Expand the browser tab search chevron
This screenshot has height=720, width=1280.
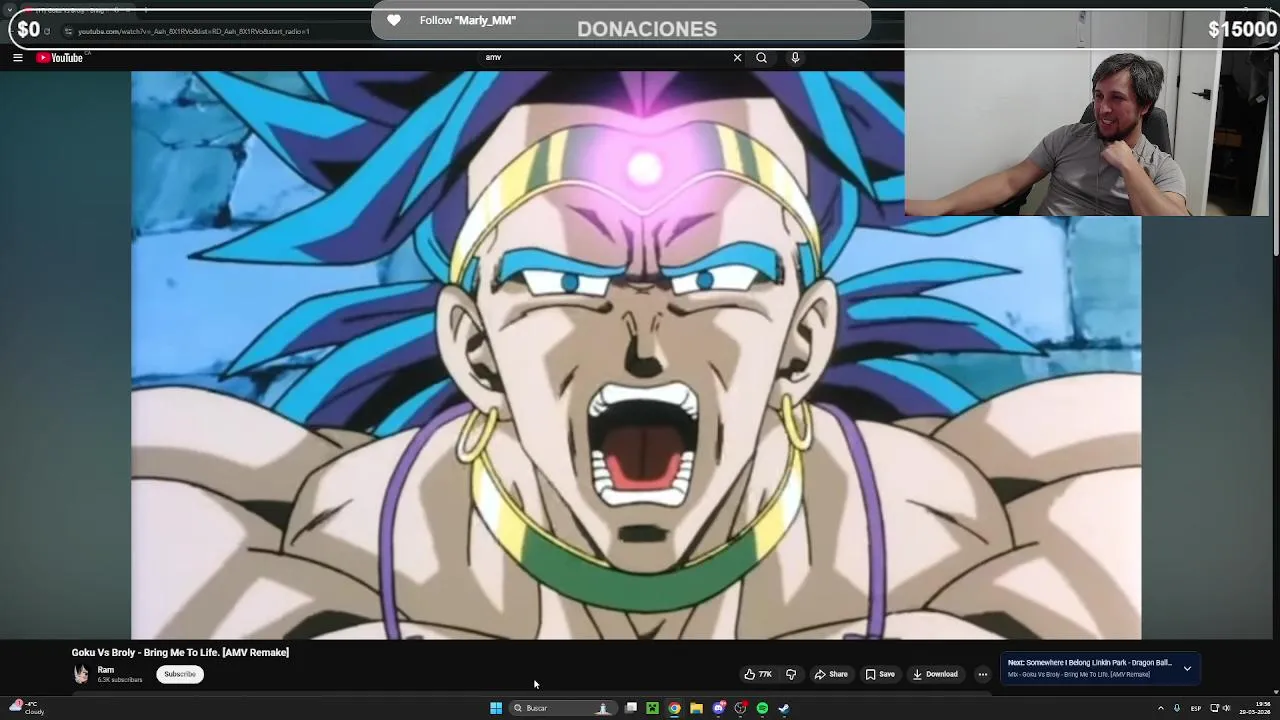[x=10, y=10]
